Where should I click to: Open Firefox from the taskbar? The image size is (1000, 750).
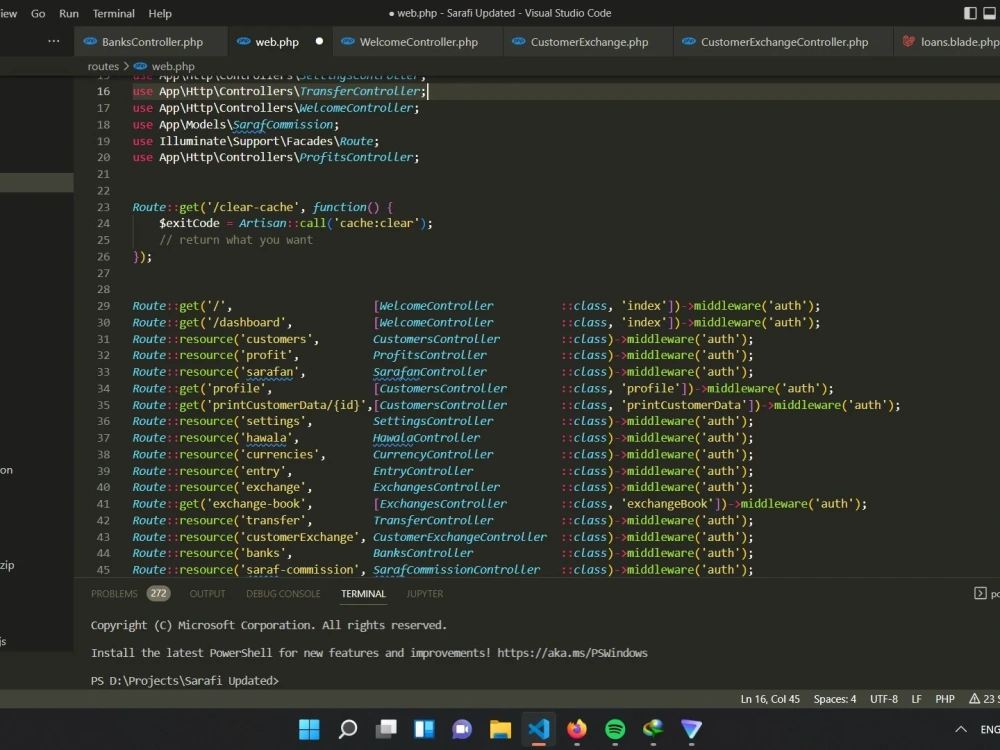point(577,729)
